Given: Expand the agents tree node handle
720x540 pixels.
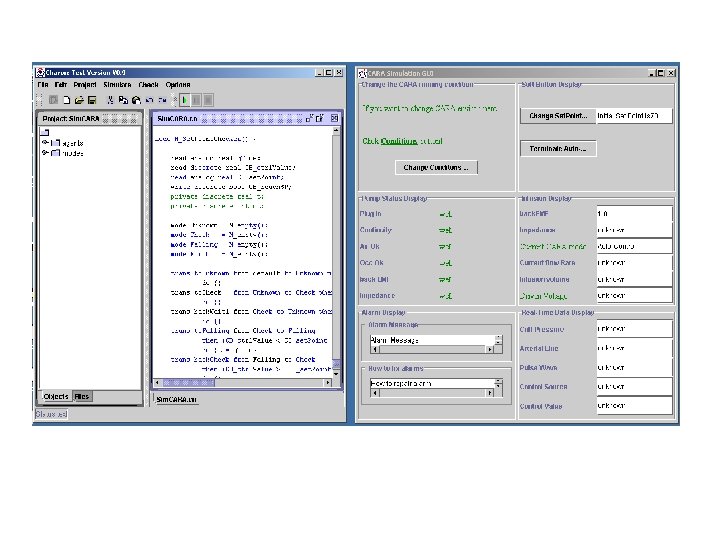Looking at the screenshot, I should click(45, 143).
